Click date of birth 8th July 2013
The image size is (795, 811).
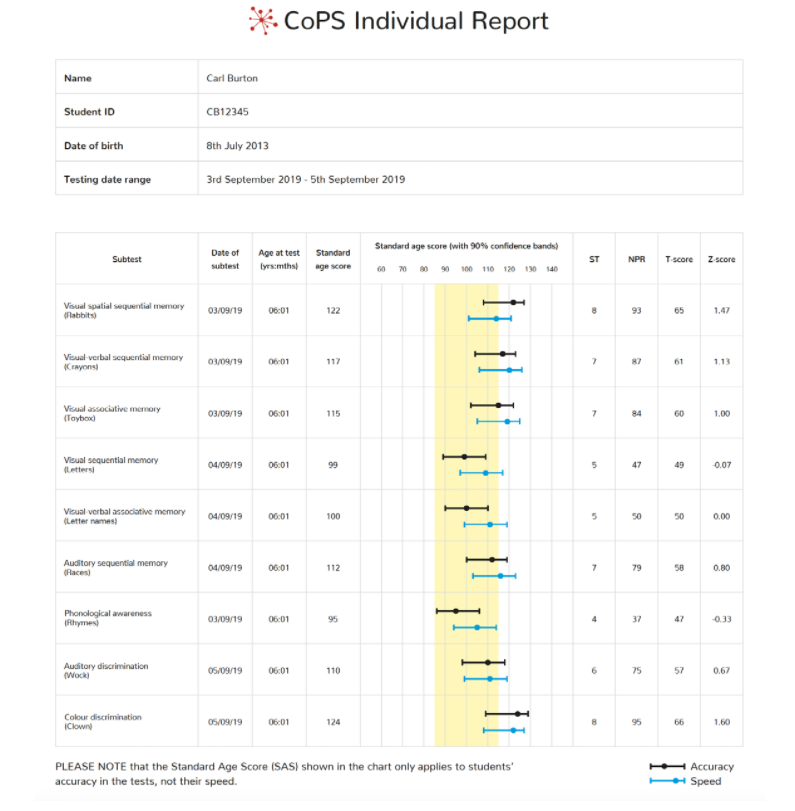click(237, 146)
